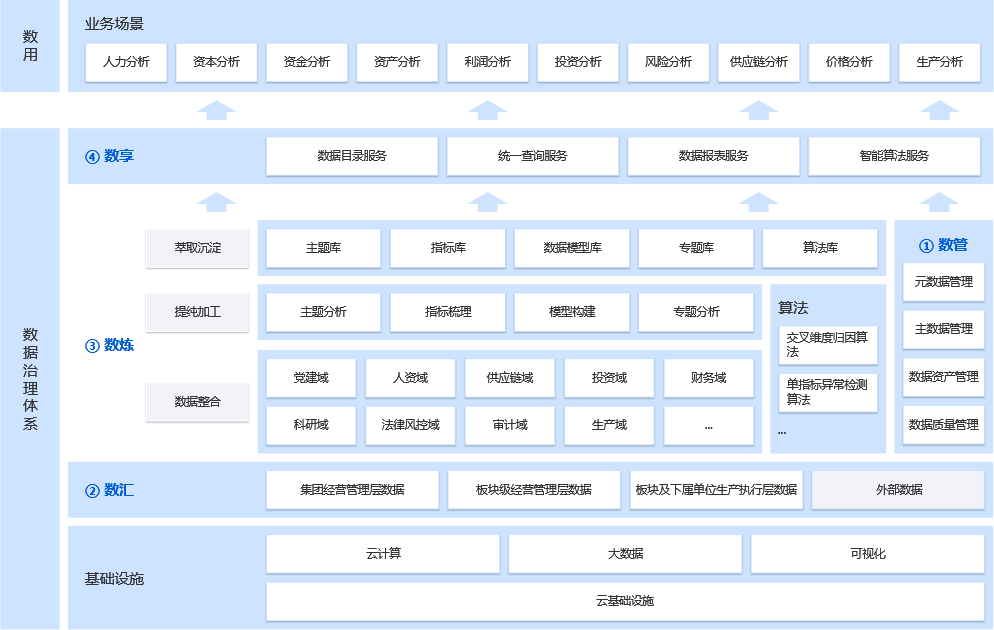Image resolution: width=994 pixels, height=630 pixels.
Task: Select the 数据质量管理 box
Action: click(x=943, y=425)
